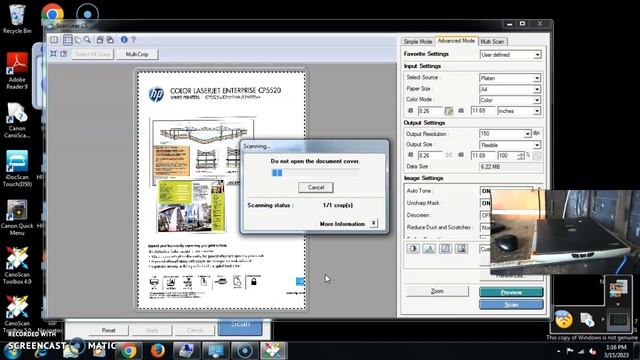Open the Recycle Bin desktop icon

(17, 18)
